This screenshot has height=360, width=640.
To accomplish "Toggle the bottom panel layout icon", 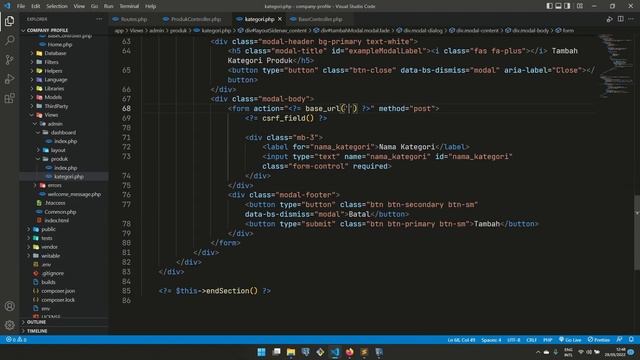I will [x=558, y=6].
